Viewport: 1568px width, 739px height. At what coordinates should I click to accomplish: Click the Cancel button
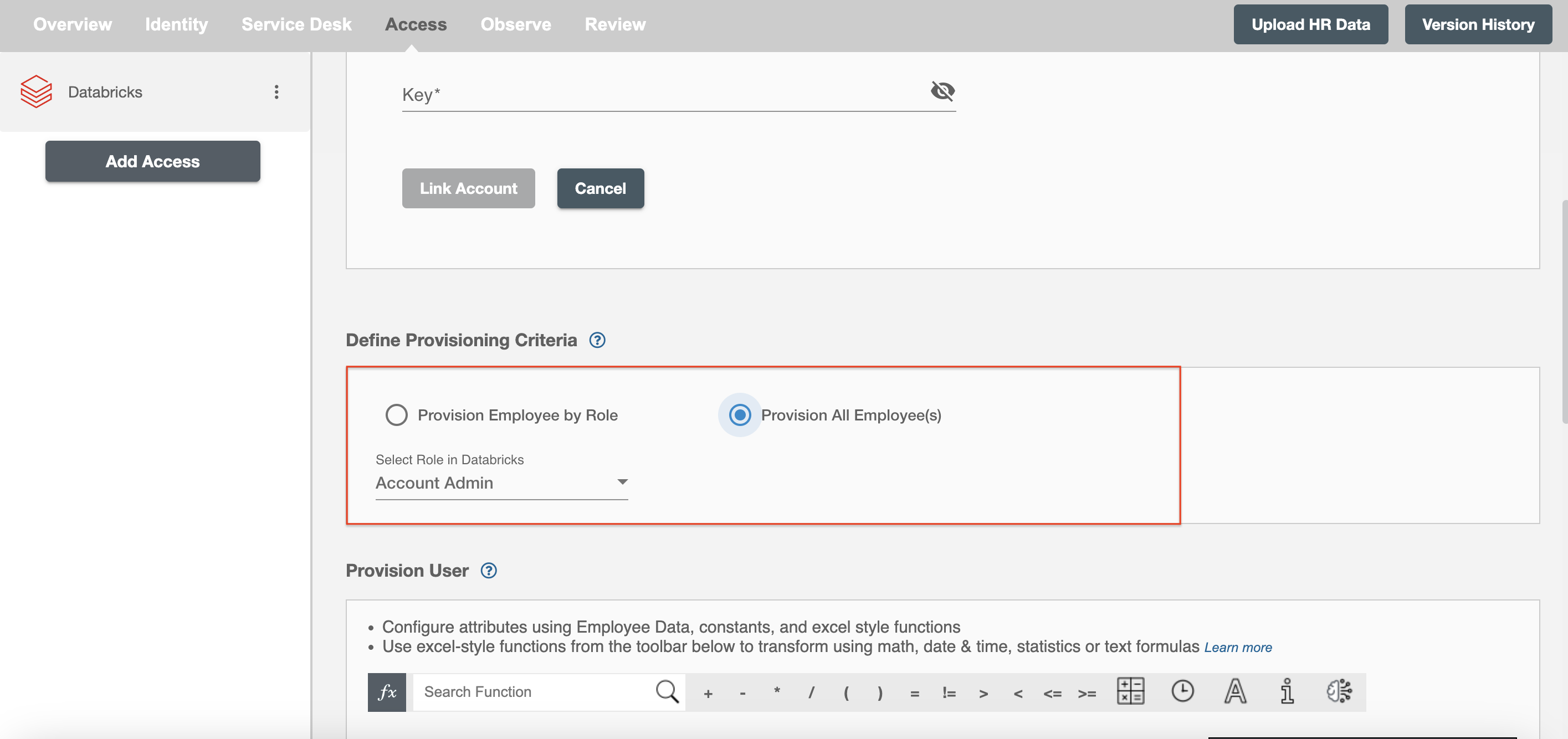pos(600,188)
